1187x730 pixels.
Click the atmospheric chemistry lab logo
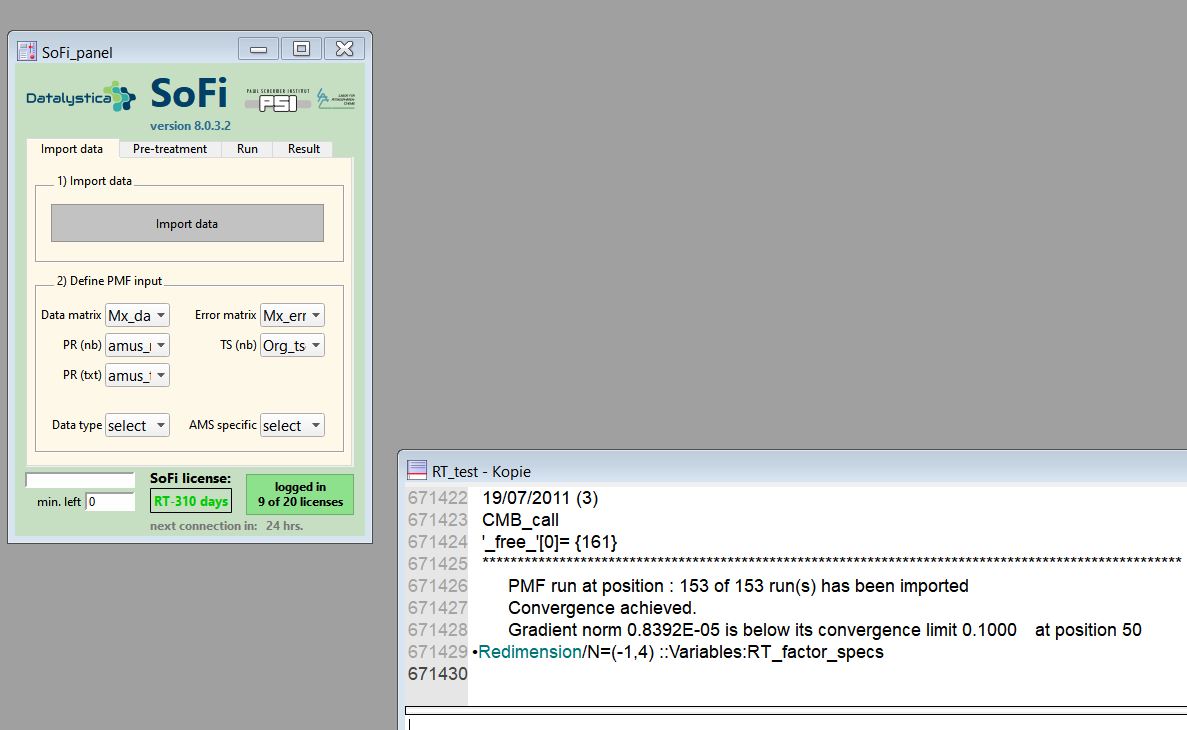pos(336,98)
